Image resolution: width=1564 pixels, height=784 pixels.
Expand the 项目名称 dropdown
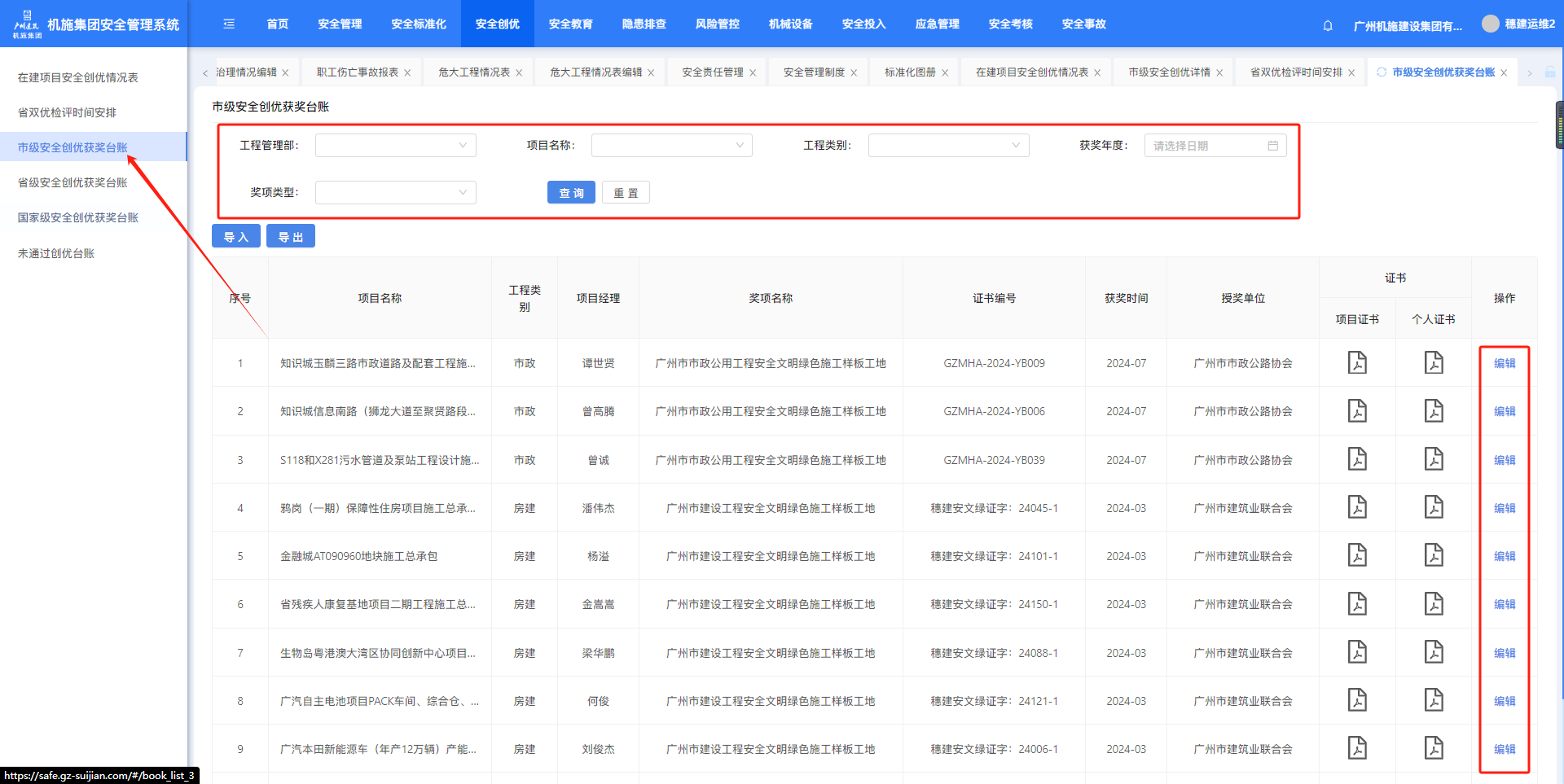(x=671, y=146)
